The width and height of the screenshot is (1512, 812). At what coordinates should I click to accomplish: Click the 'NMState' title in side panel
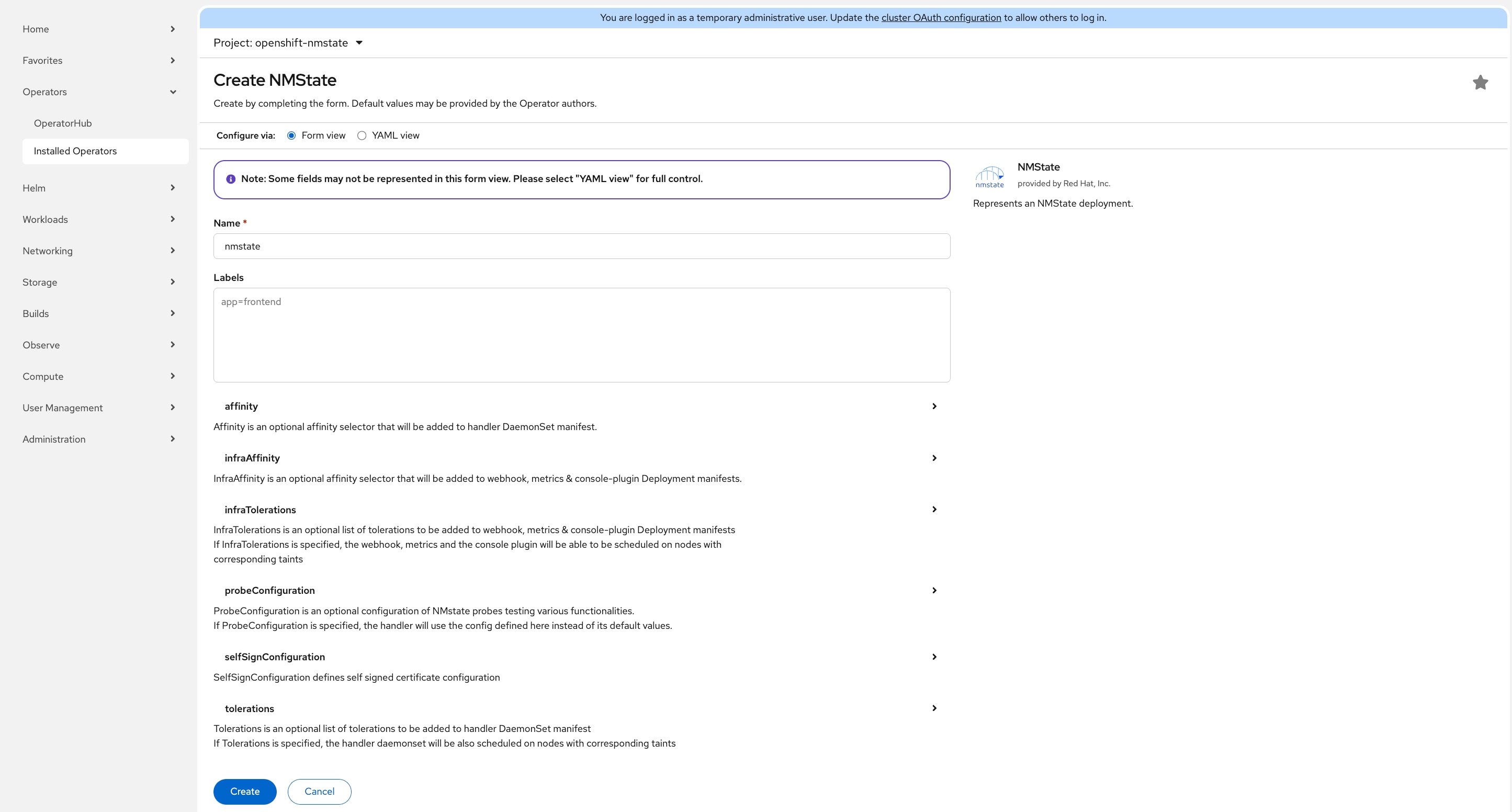(1039, 167)
